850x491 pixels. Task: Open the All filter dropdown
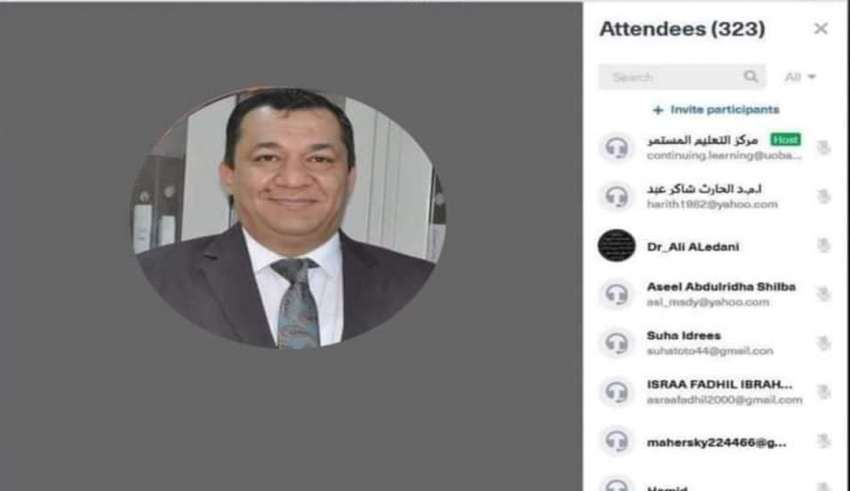800,77
